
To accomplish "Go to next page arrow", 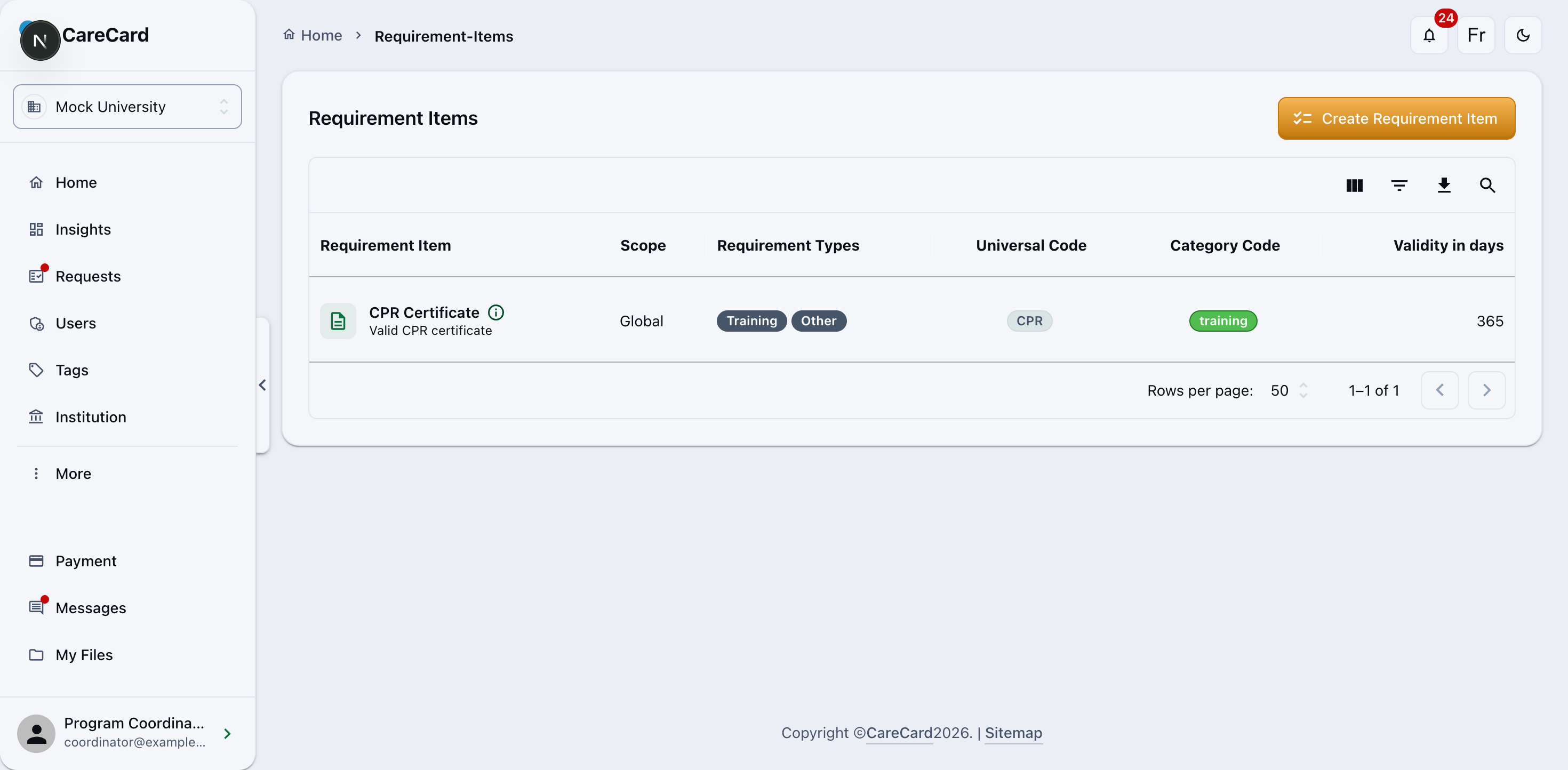I will pyautogui.click(x=1486, y=390).
